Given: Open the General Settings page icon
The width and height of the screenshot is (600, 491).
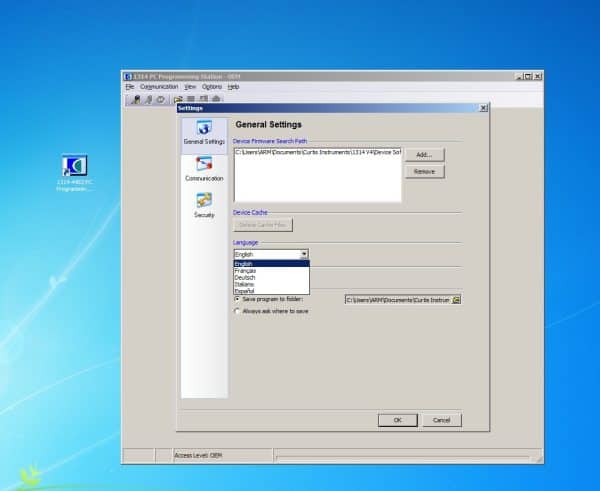Looking at the screenshot, I should click(x=204, y=133).
